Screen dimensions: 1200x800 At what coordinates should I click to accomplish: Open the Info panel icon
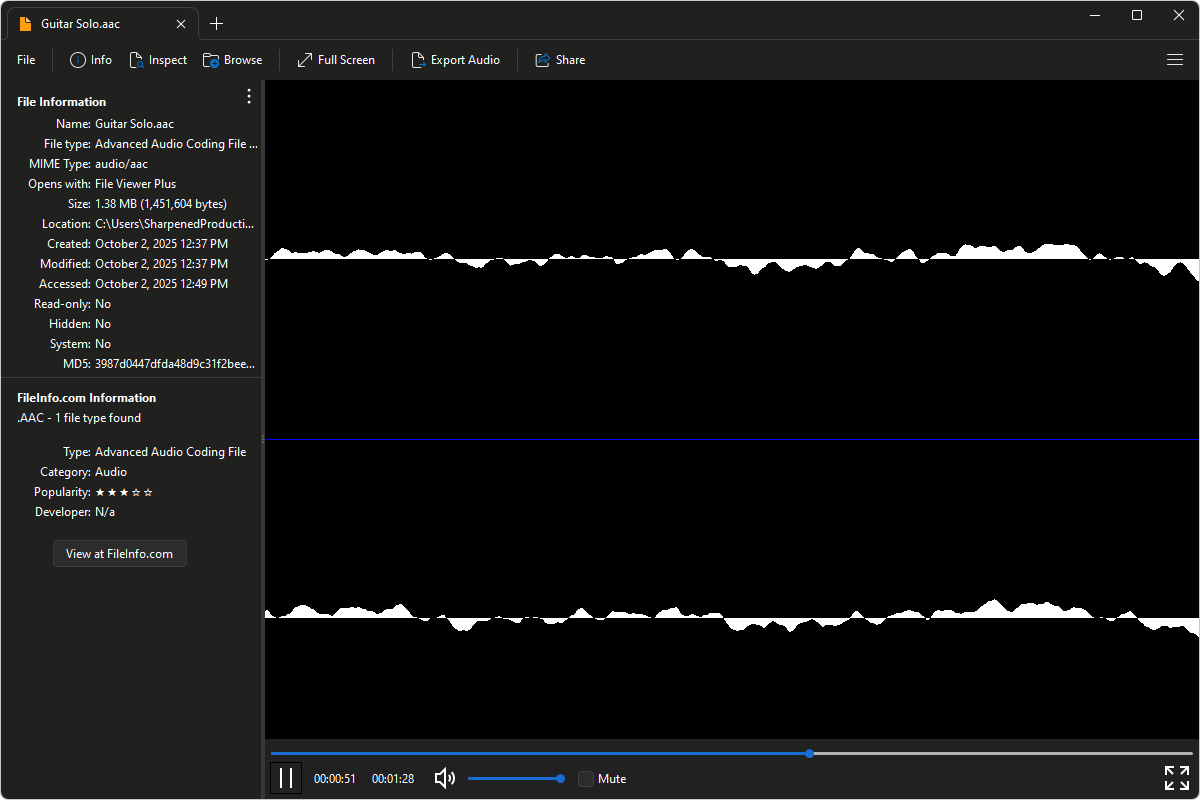click(78, 60)
